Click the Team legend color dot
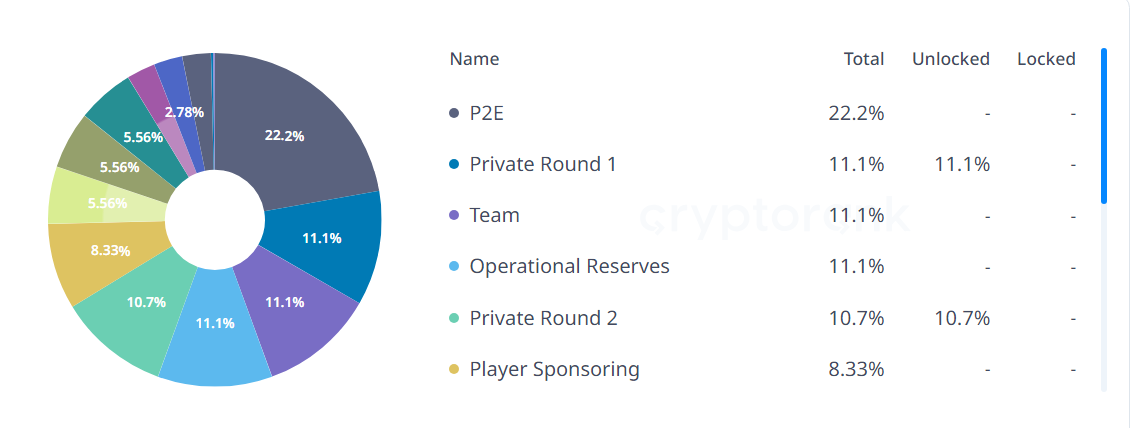This screenshot has height=428, width=1131. click(x=454, y=215)
